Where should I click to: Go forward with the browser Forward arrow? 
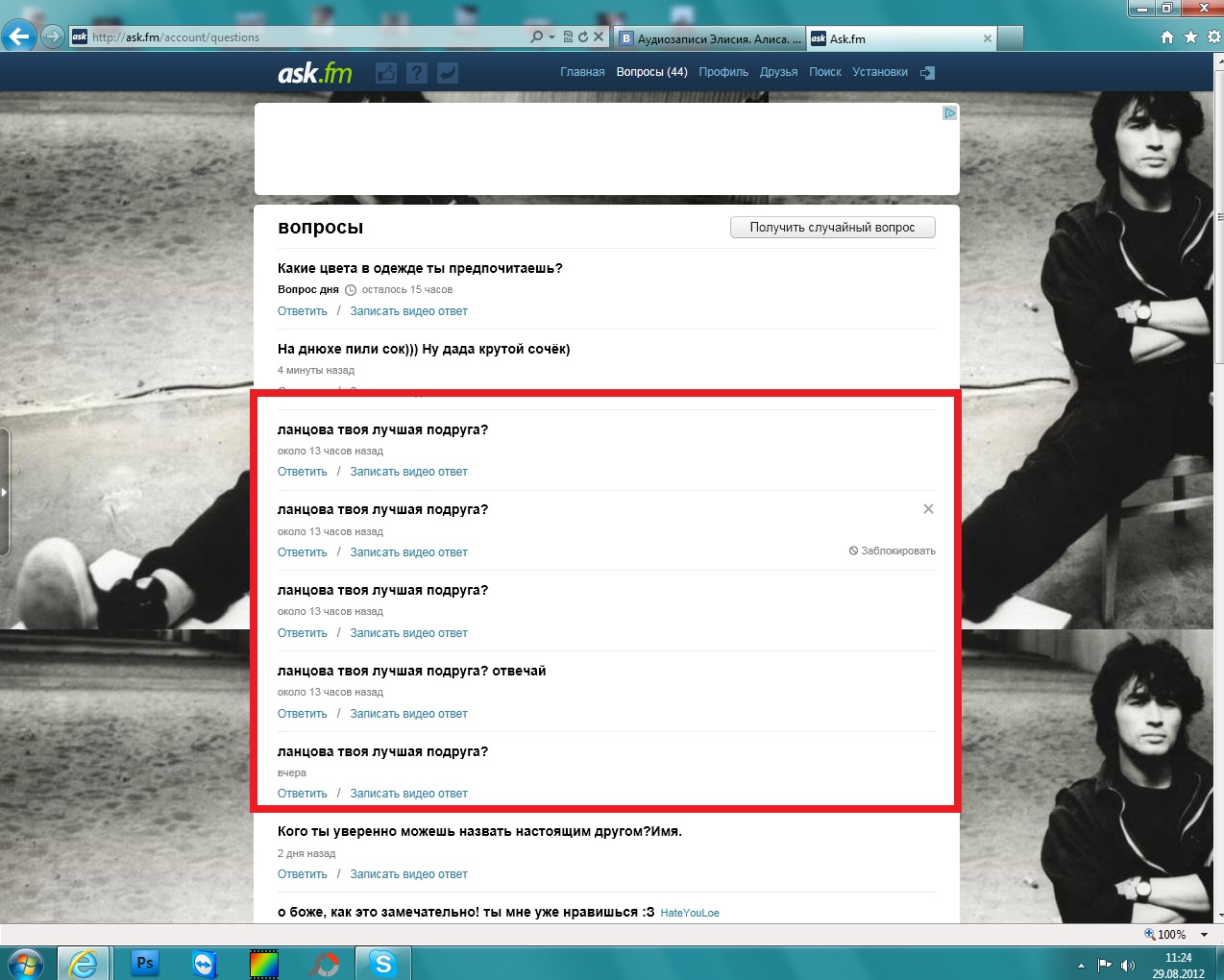pos(53,37)
